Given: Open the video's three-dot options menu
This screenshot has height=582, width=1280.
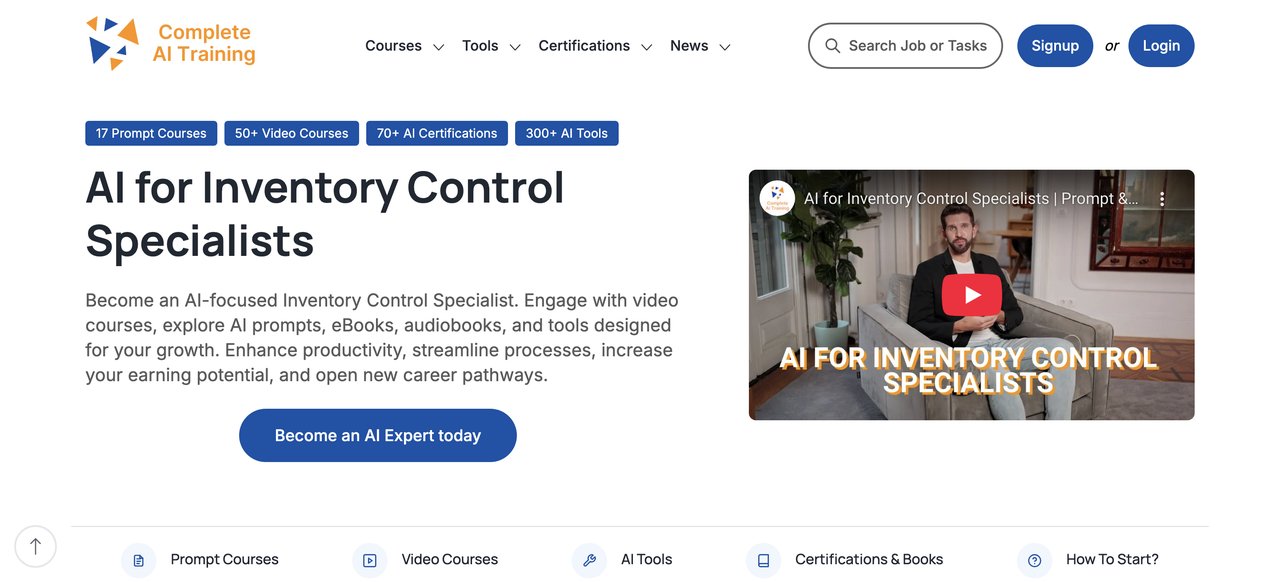Looking at the screenshot, I should click(1162, 199).
